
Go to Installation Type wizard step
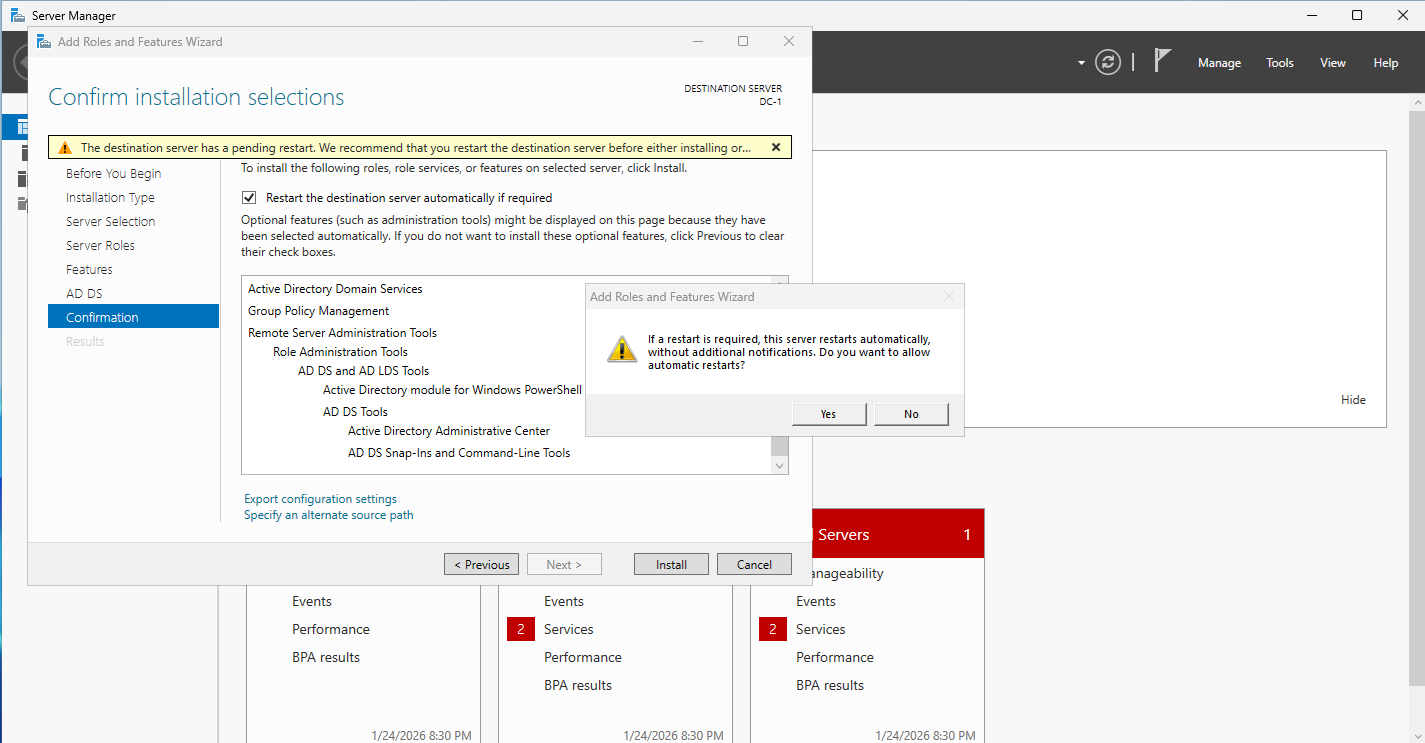tap(110, 198)
